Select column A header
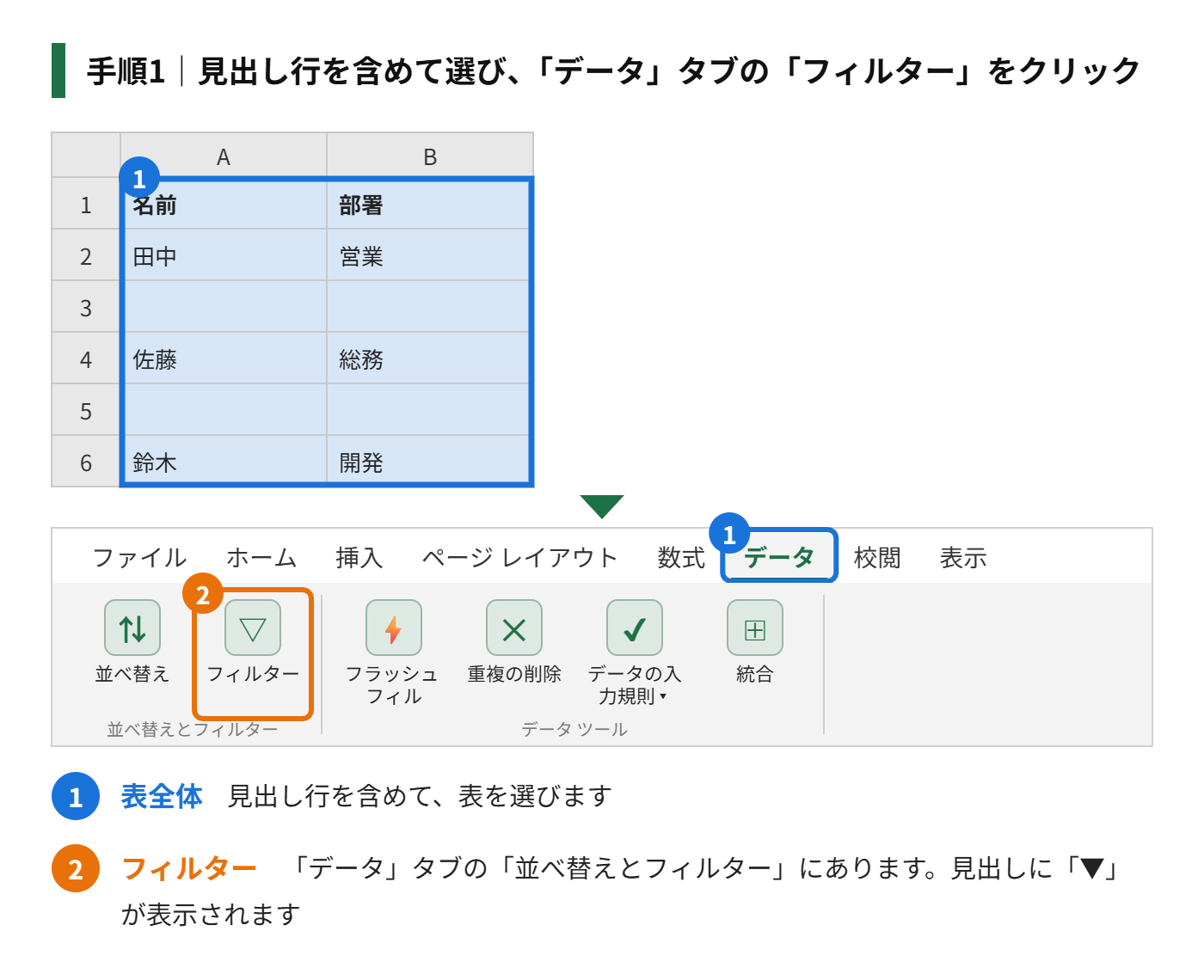Screen dimensions: 1204x980 point(224,156)
